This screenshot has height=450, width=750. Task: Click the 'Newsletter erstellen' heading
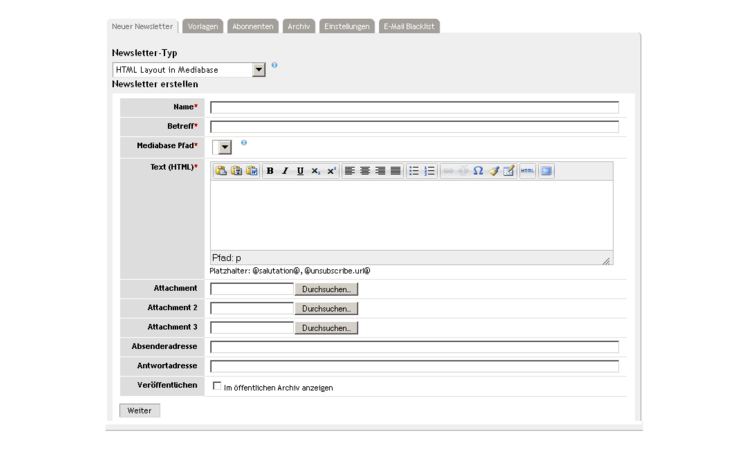pyautogui.click(x=155, y=84)
